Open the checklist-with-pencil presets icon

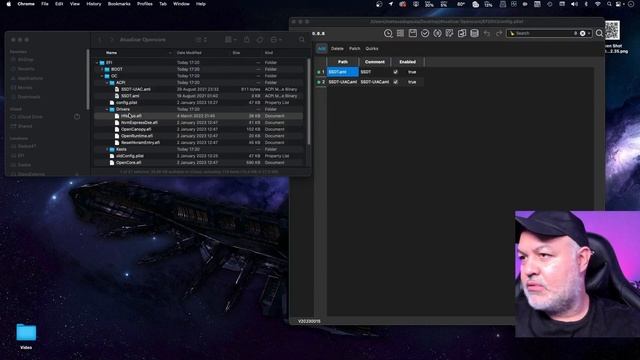[449, 33]
